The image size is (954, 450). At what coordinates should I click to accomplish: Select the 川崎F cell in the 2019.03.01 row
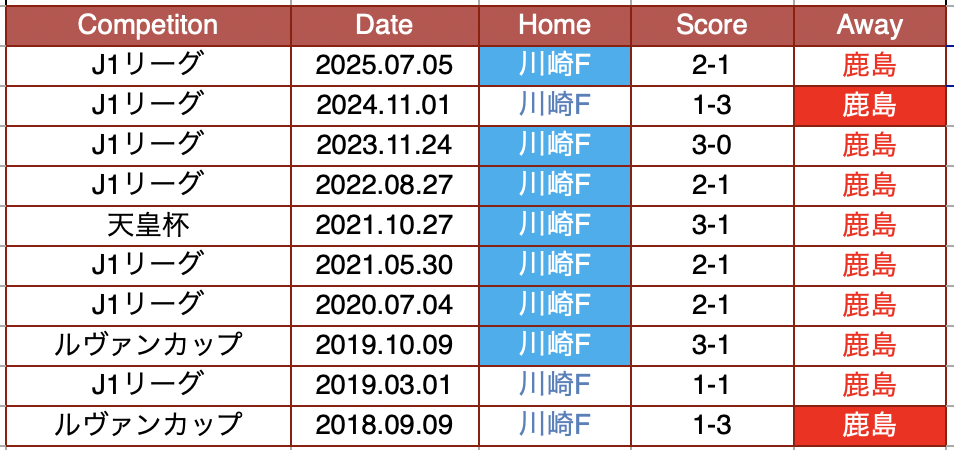click(x=555, y=385)
